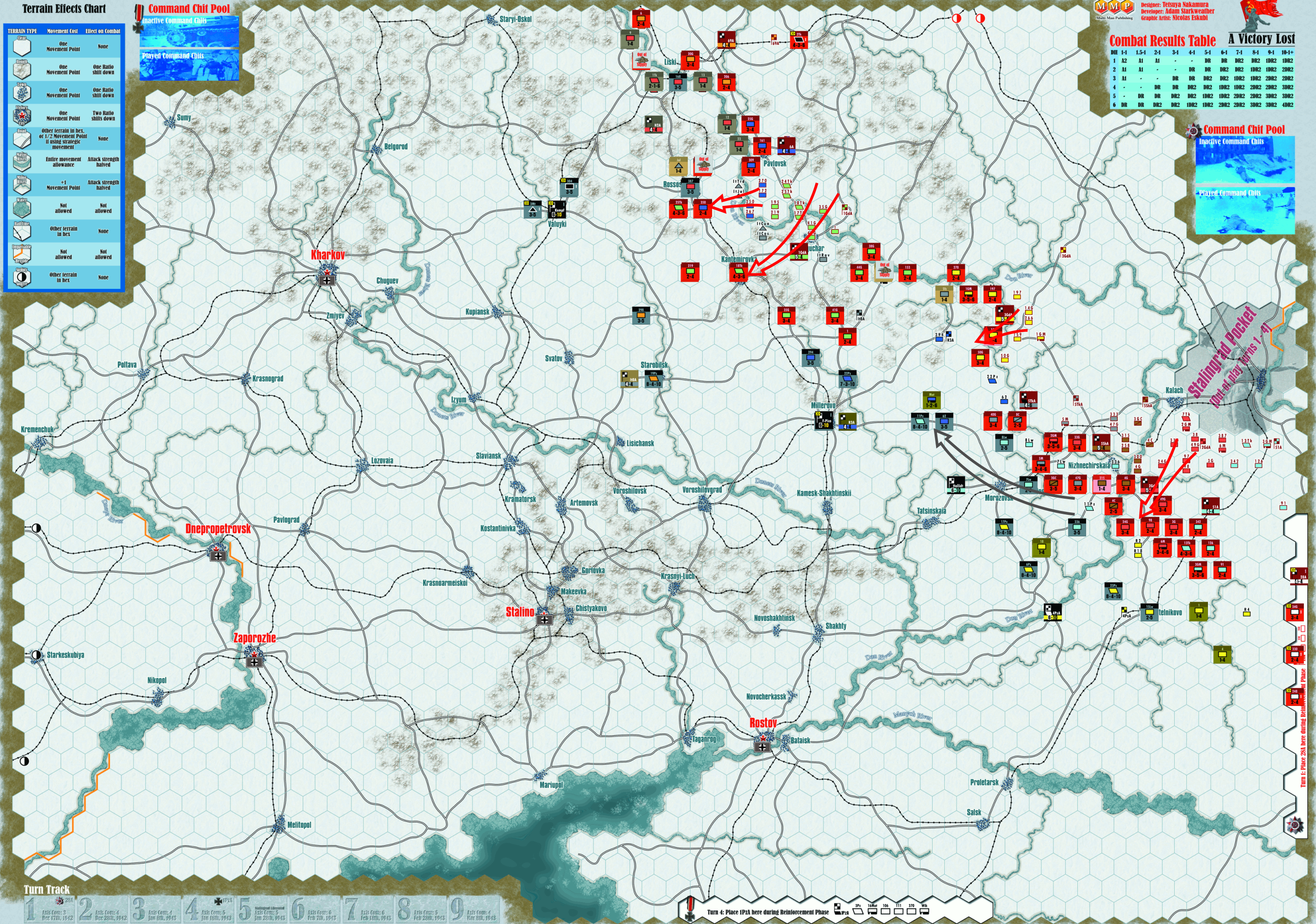Click the Soviet Inactive Command Chits box
Screen dimensions: 1316x924
click(1245, 160)
